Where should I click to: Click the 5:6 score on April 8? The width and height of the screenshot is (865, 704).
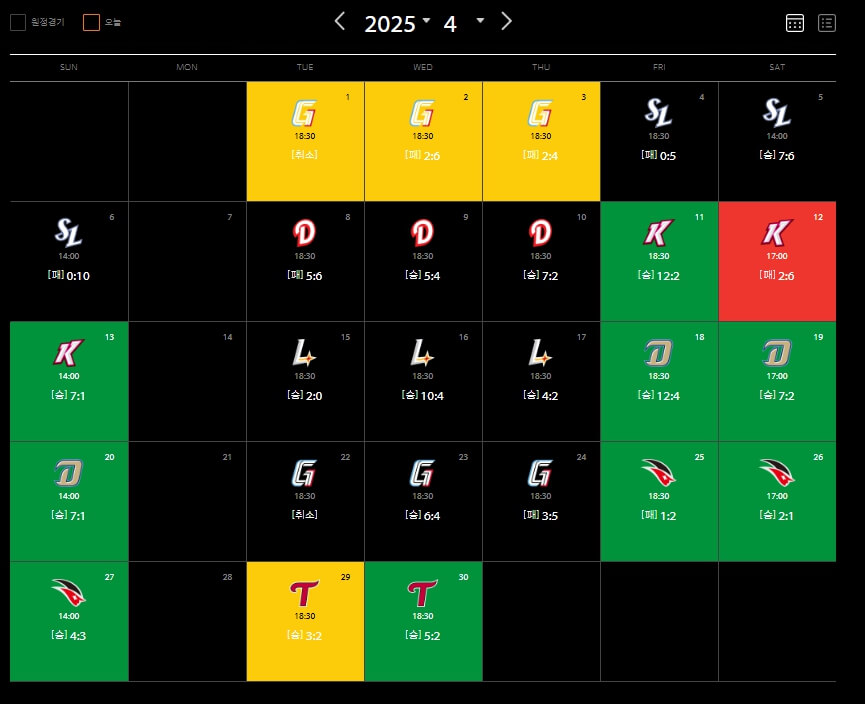click(314, 276)
